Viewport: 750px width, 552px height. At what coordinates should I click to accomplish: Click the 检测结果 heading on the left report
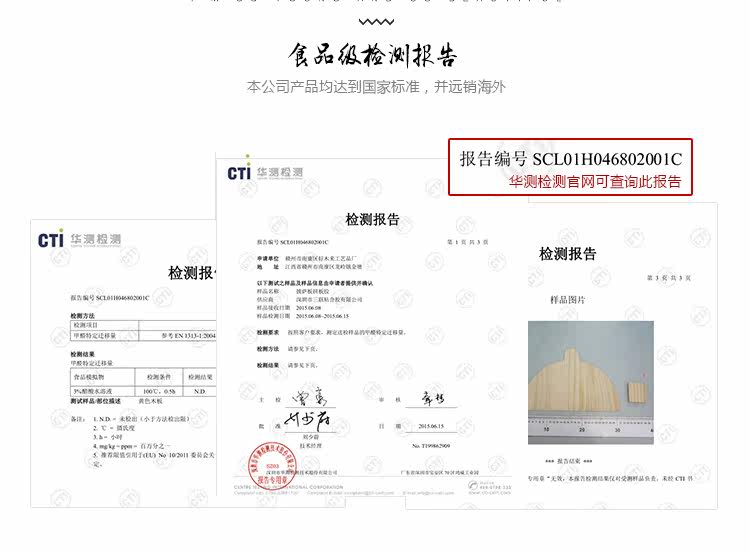pyautogui.click(x=82, y=354)
